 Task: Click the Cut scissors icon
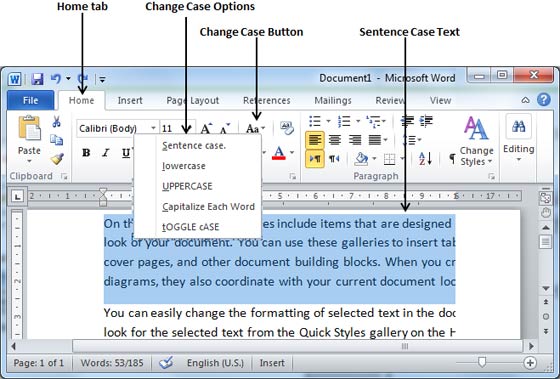point(56,121)
